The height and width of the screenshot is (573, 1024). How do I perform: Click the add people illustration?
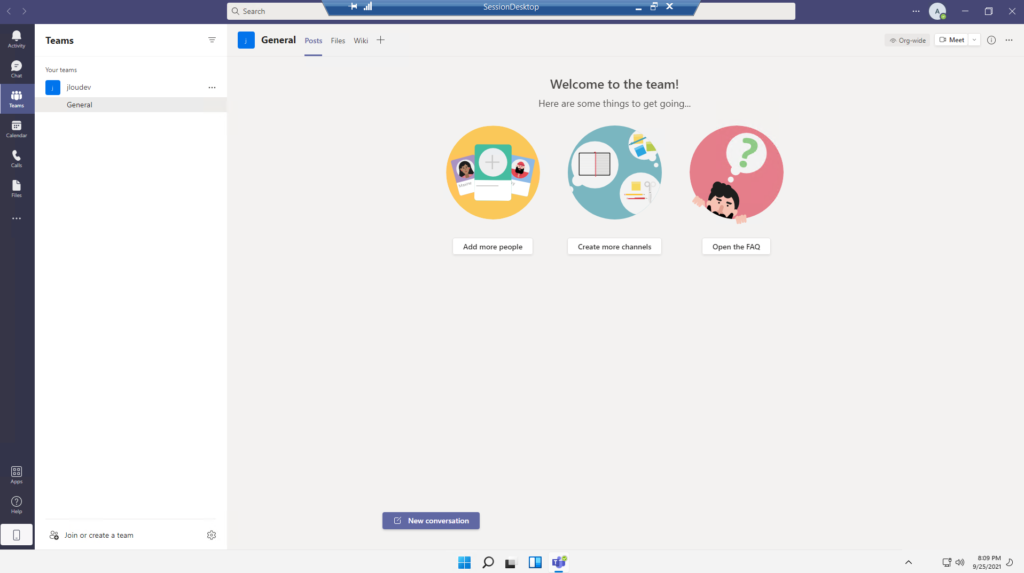pos(493,172)
